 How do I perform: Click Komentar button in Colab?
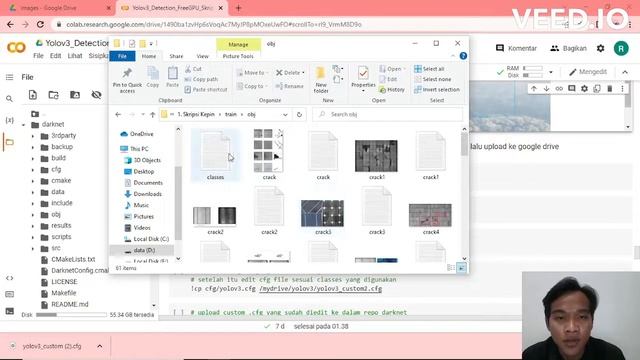tap(516, 48)
